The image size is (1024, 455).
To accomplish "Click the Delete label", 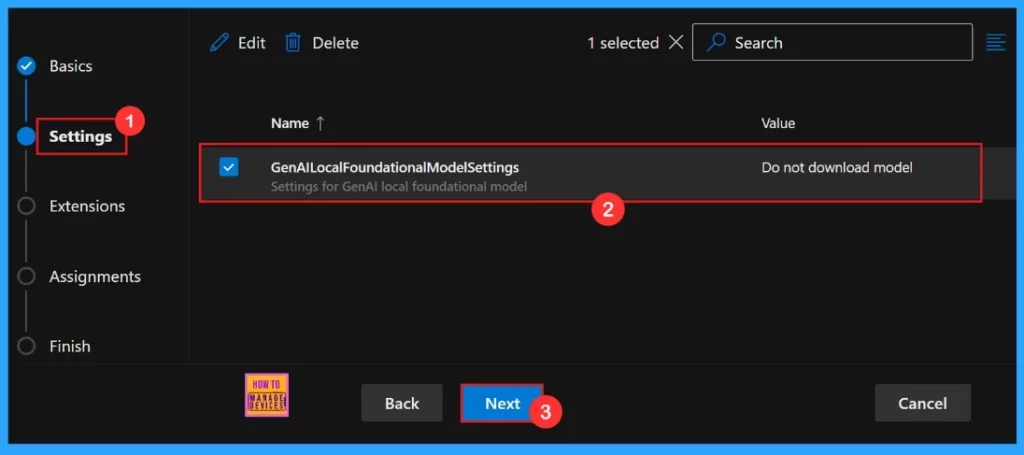I will click(336, 43).
